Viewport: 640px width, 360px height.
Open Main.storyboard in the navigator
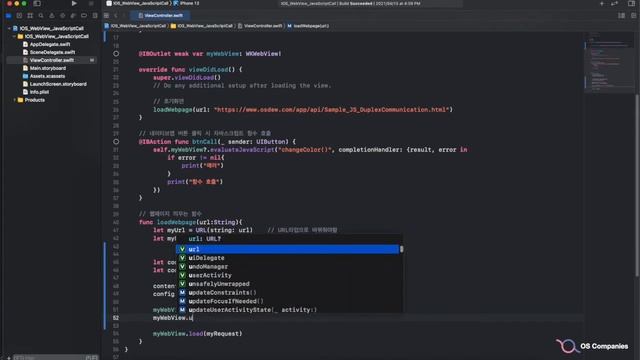tap(47, 68)
